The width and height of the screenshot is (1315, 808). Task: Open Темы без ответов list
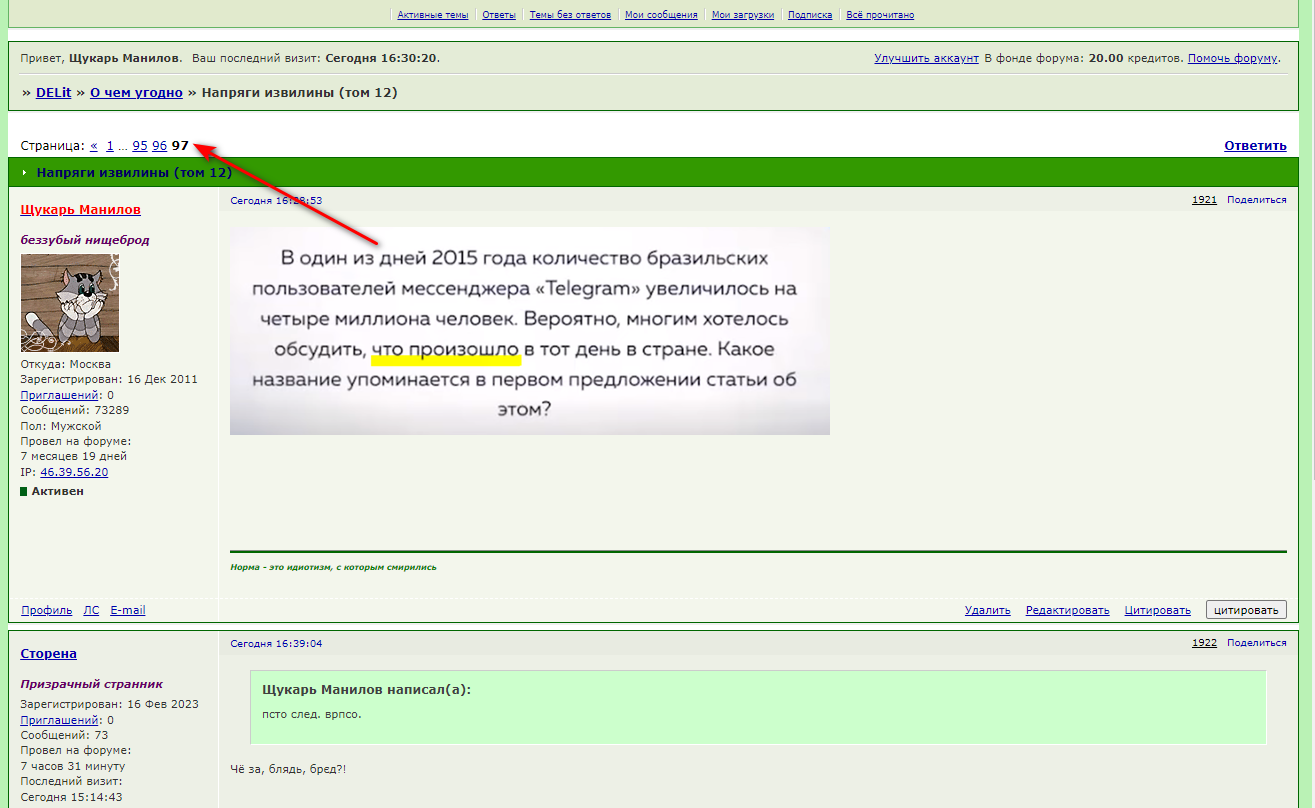click(x=570, y=15)
